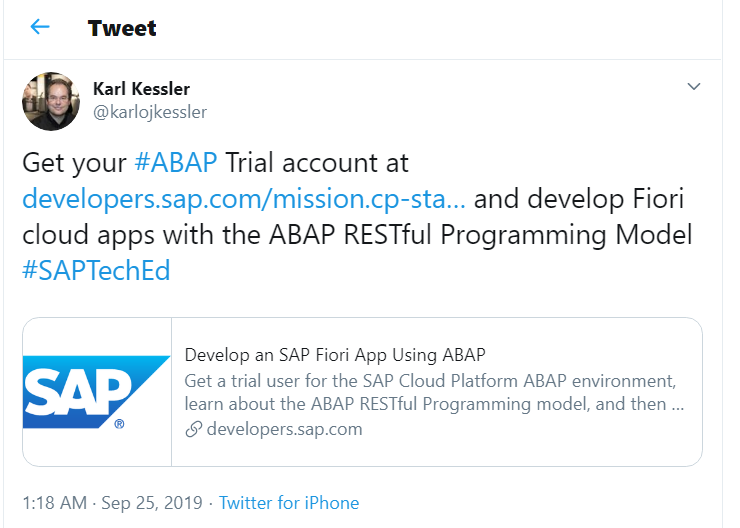Click the chain link icon in card
The width and height of the screenshot is (740, 528).
click(193, 429)
